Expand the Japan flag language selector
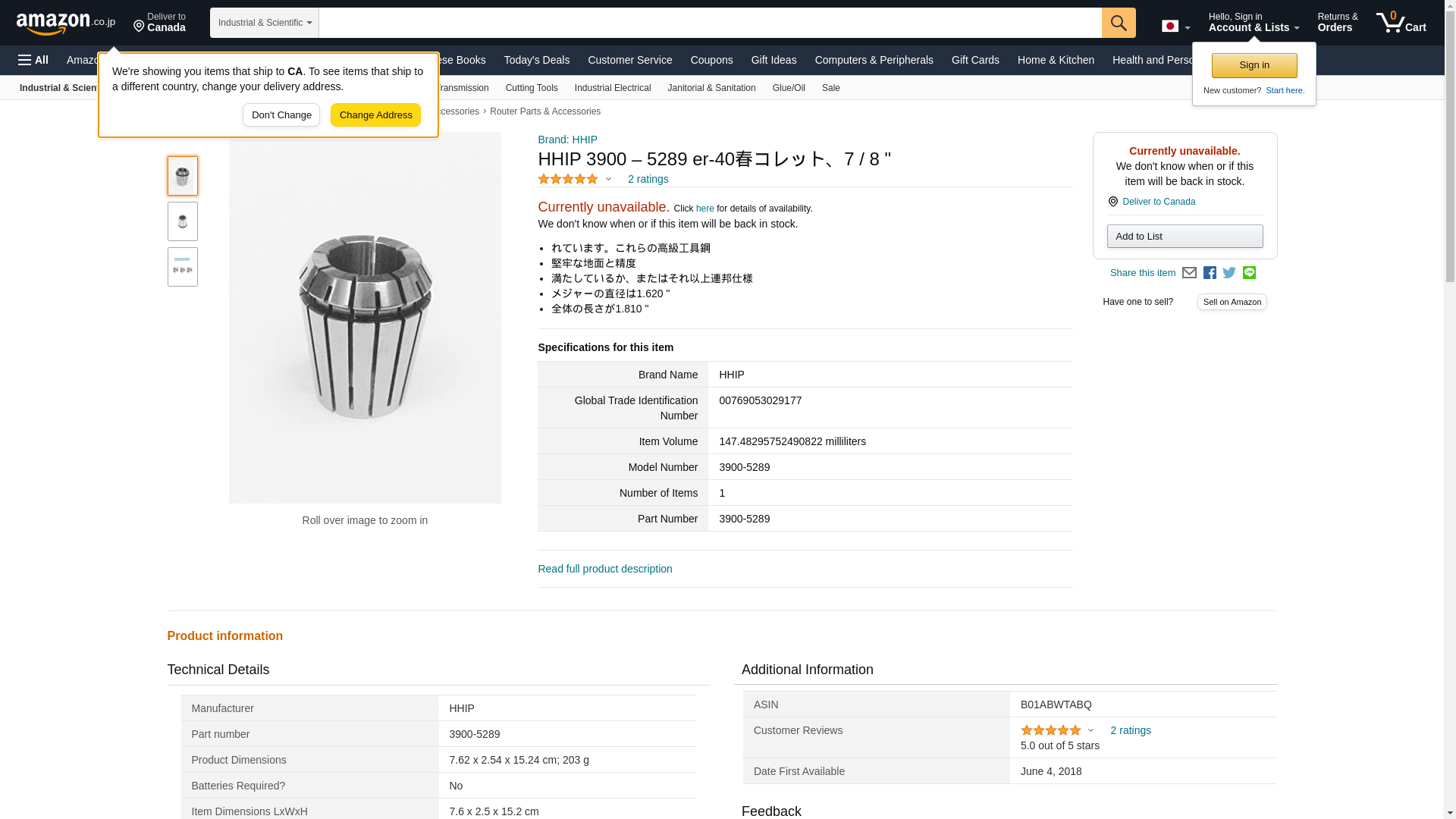 (1175, 27)
